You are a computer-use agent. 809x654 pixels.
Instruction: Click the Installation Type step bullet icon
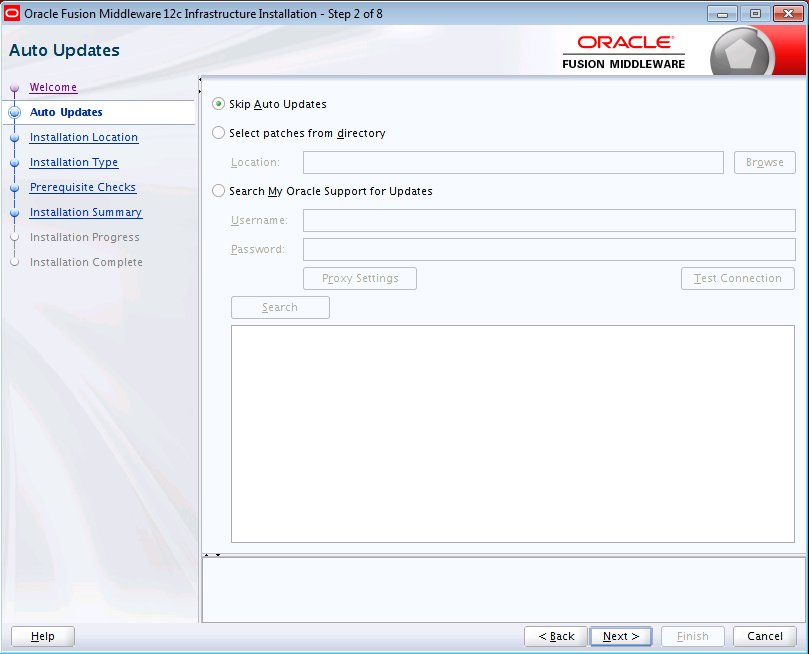[x=14, y=162]
